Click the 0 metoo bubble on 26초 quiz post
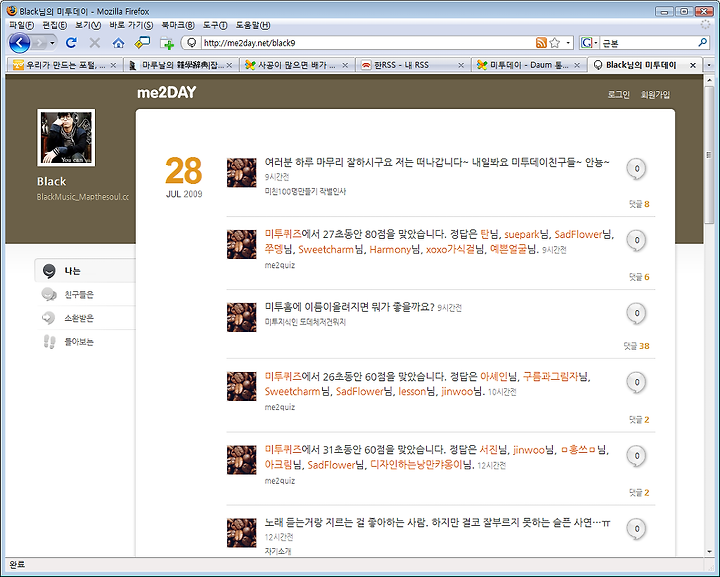 tap(636, 382)
